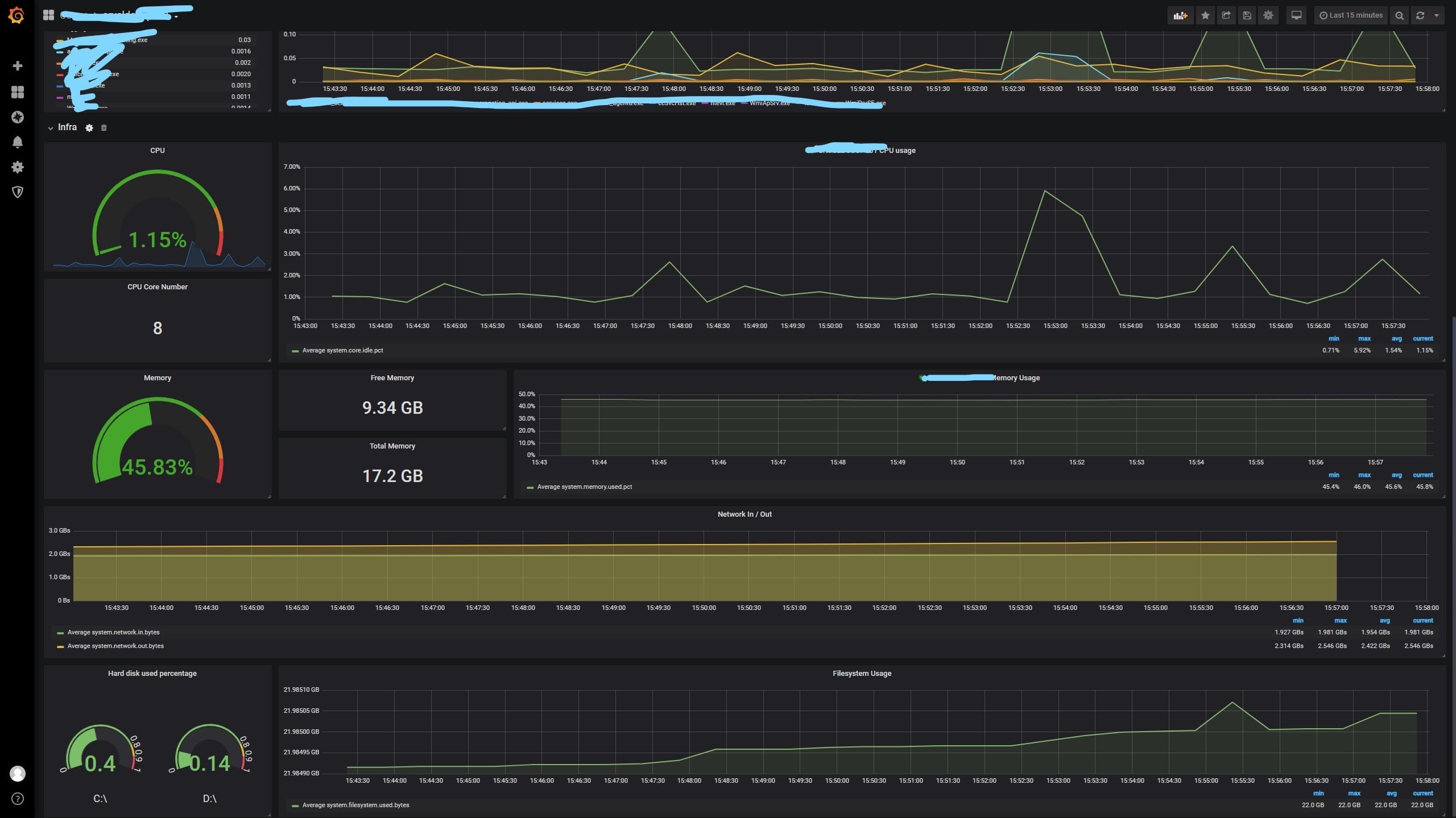Image resolution: width=1456 pixels, height=818 pixels.
Task: Toggle Average system.memory.used.pct legend series
Action: pyautogui.click(x=584, y=487)
